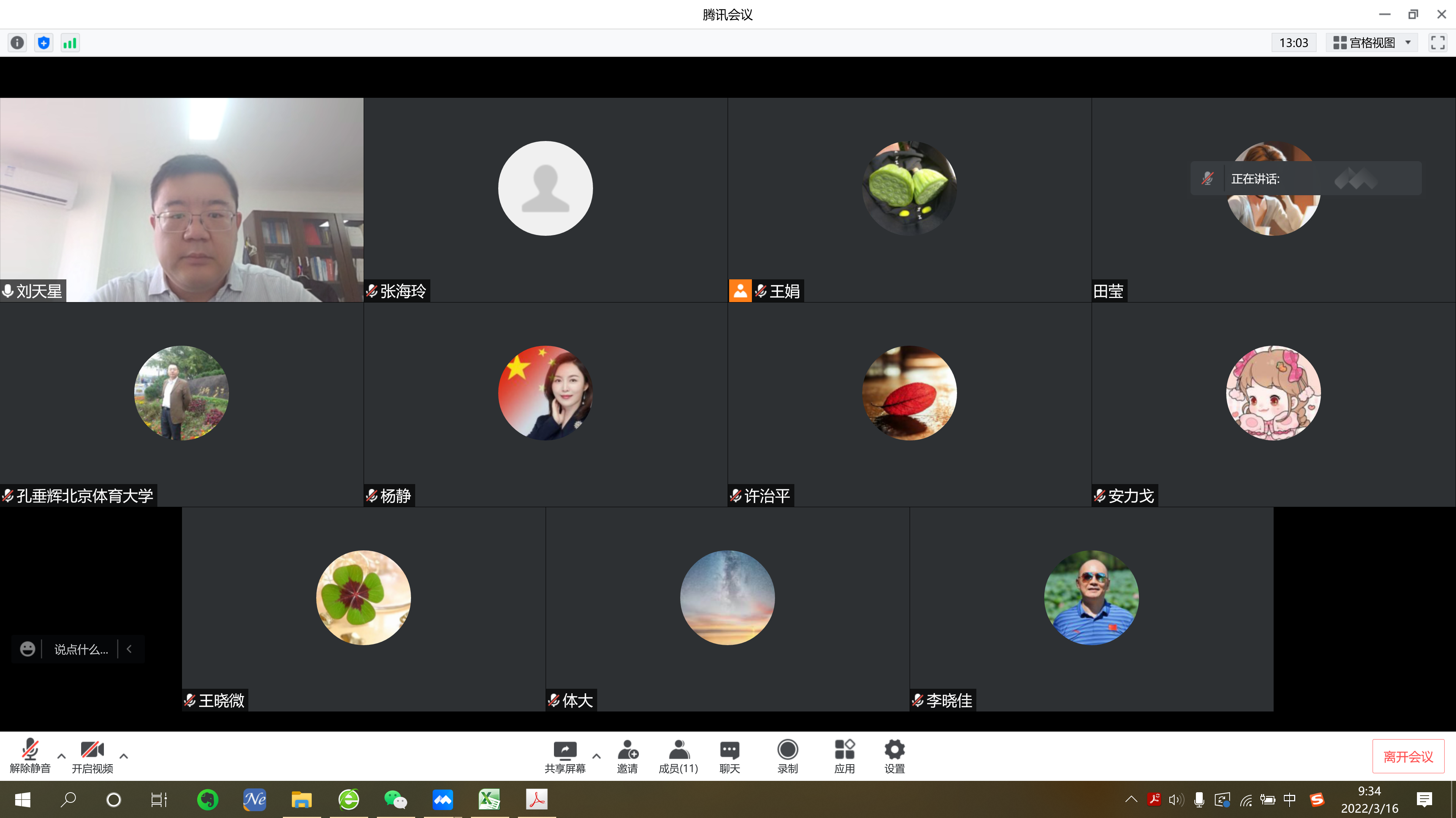Toggle full screen mode icon
Viewport: 1456px width, 818px height.
pos(1437,43)
